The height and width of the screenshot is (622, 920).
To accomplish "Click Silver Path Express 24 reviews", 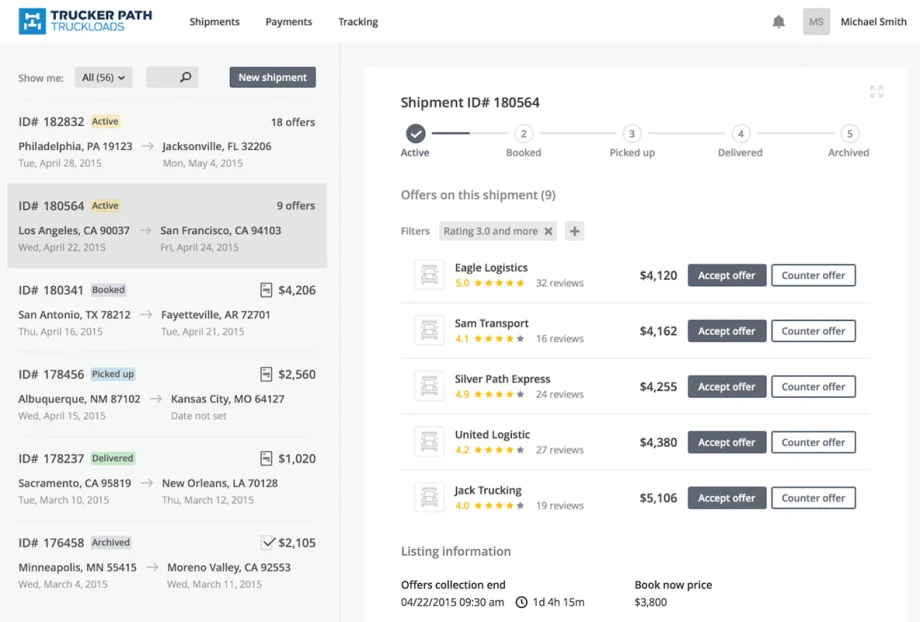I will pos(560,394).
